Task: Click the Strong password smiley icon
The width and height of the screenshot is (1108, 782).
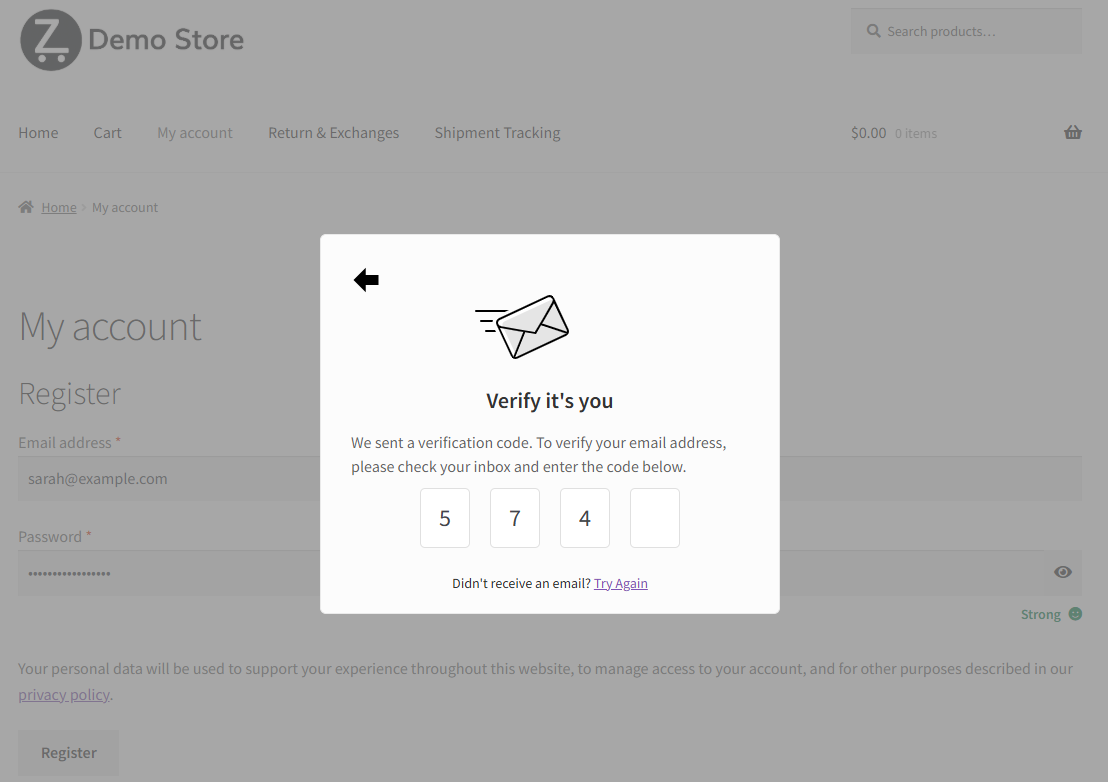Action: pos(1075,614)
